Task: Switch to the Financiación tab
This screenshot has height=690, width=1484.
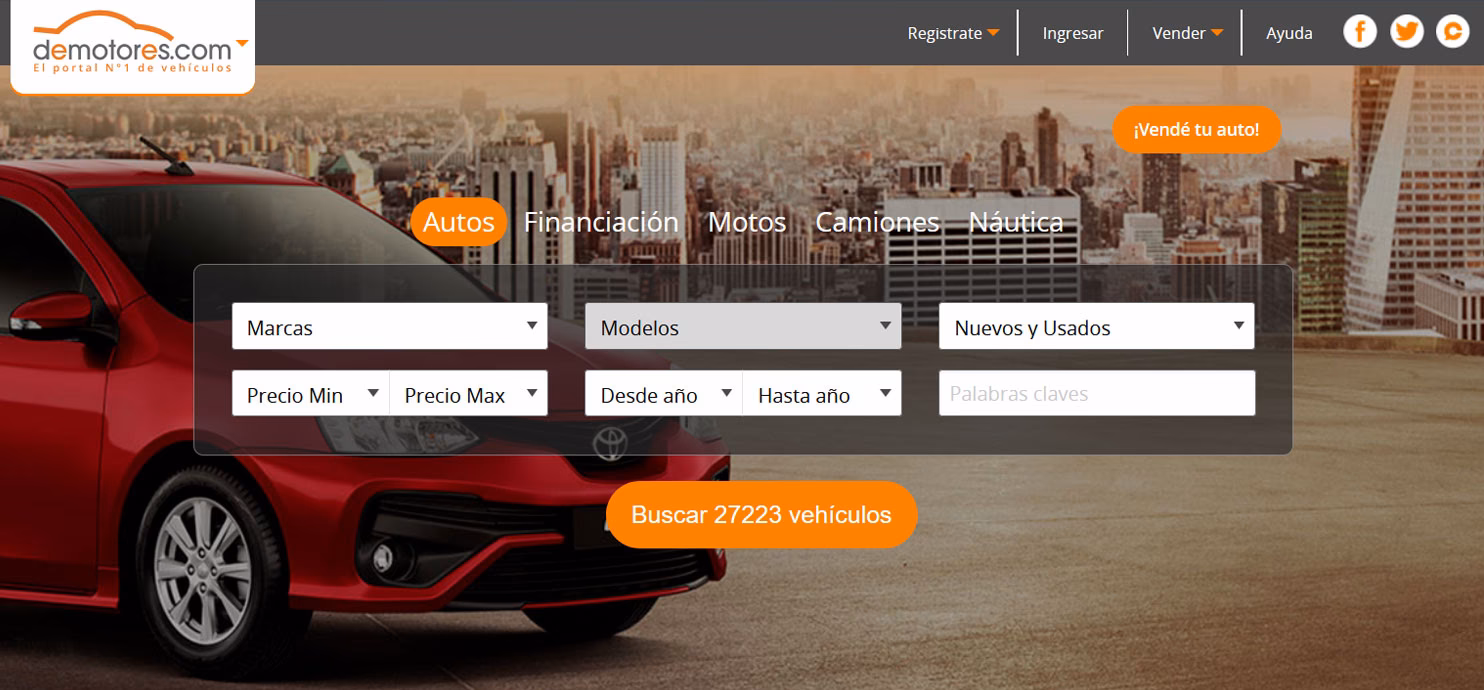Action: coord(600,222)
